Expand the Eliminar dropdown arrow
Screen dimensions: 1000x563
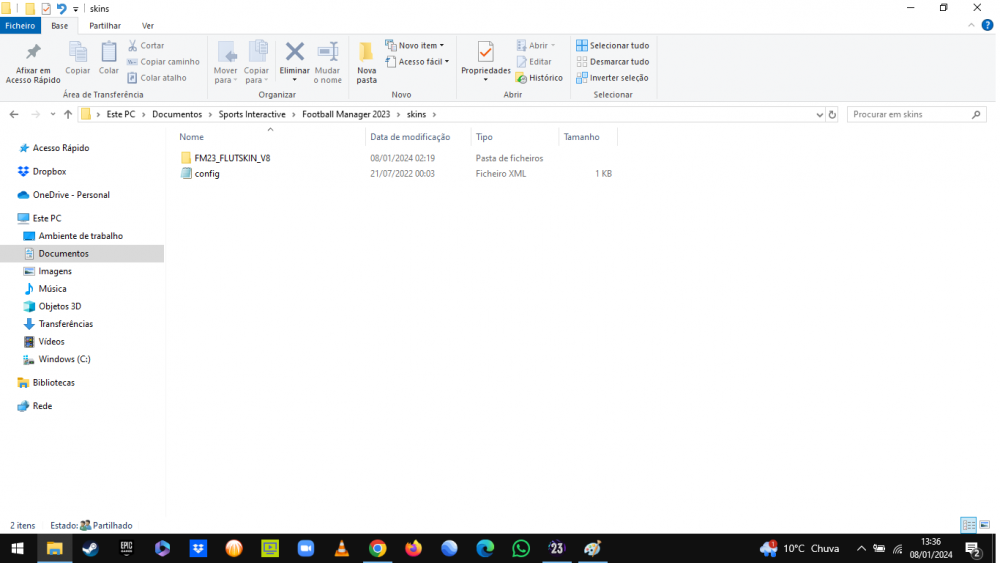pyautogui.click(x=295, y=80)
